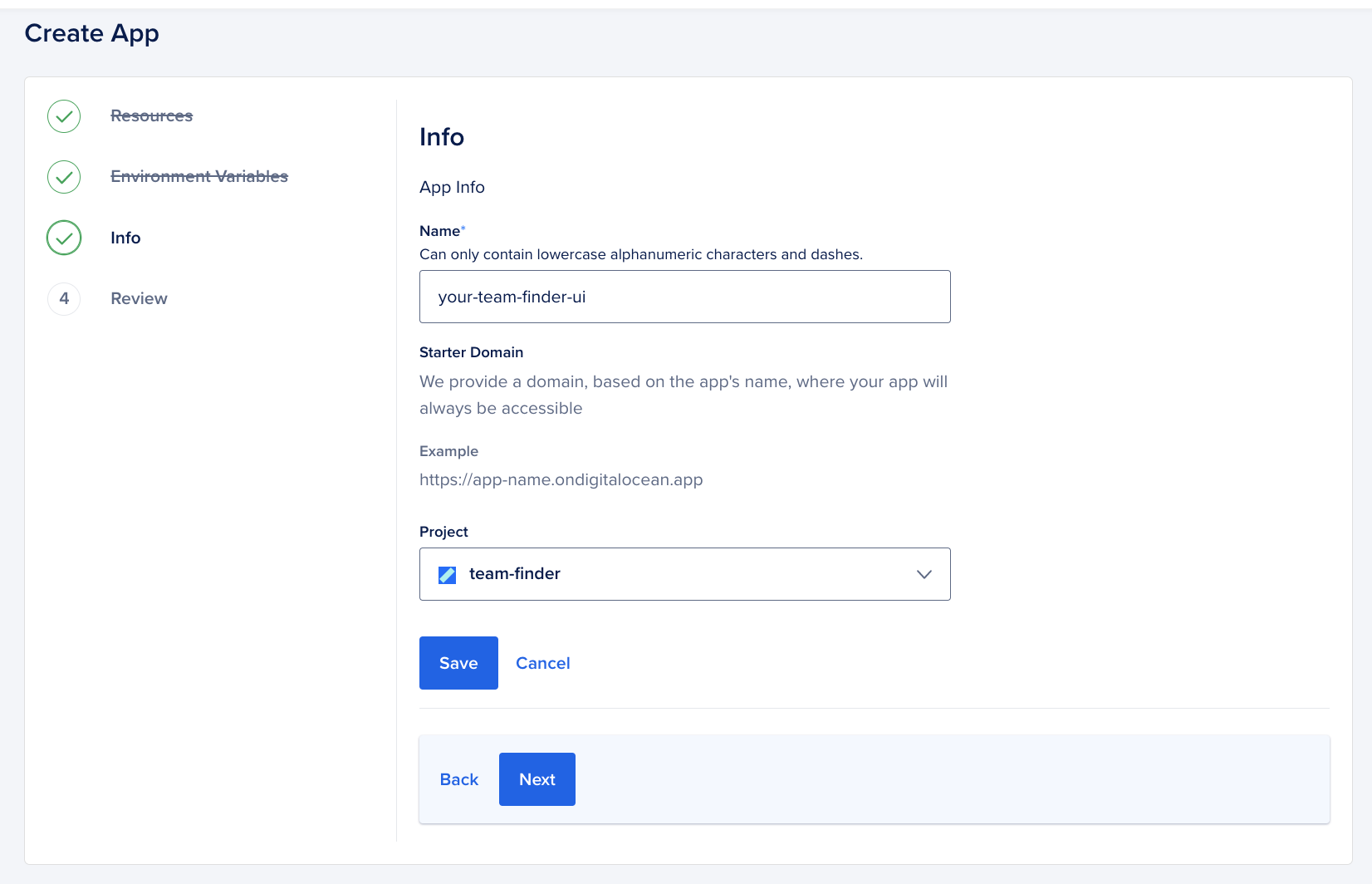
Task: Click the Resources step checkmark icon
Action: coord(64,116)
